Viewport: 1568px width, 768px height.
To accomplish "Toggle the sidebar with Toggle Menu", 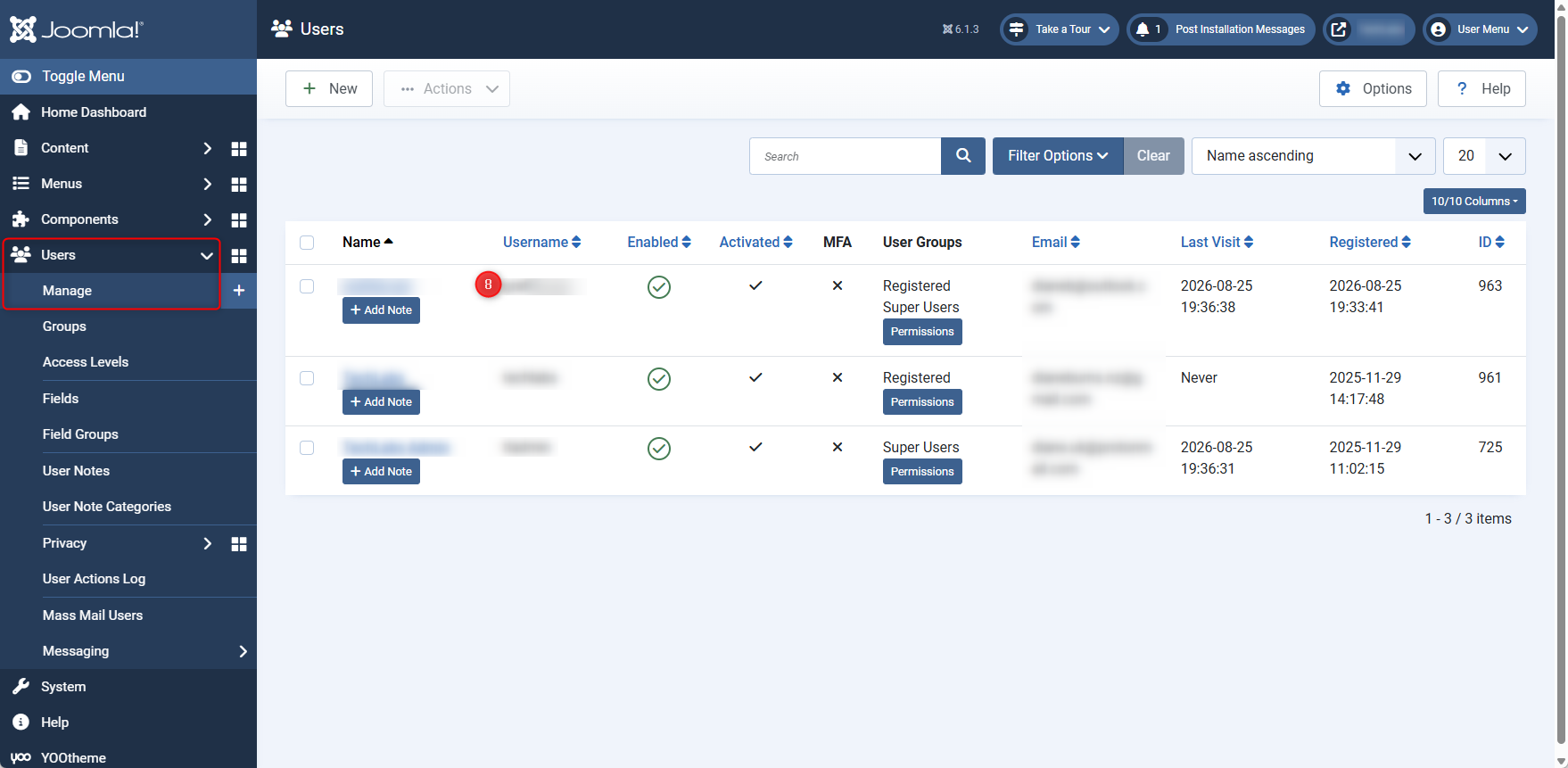I will pyautogui.click(x=128, y=77).
